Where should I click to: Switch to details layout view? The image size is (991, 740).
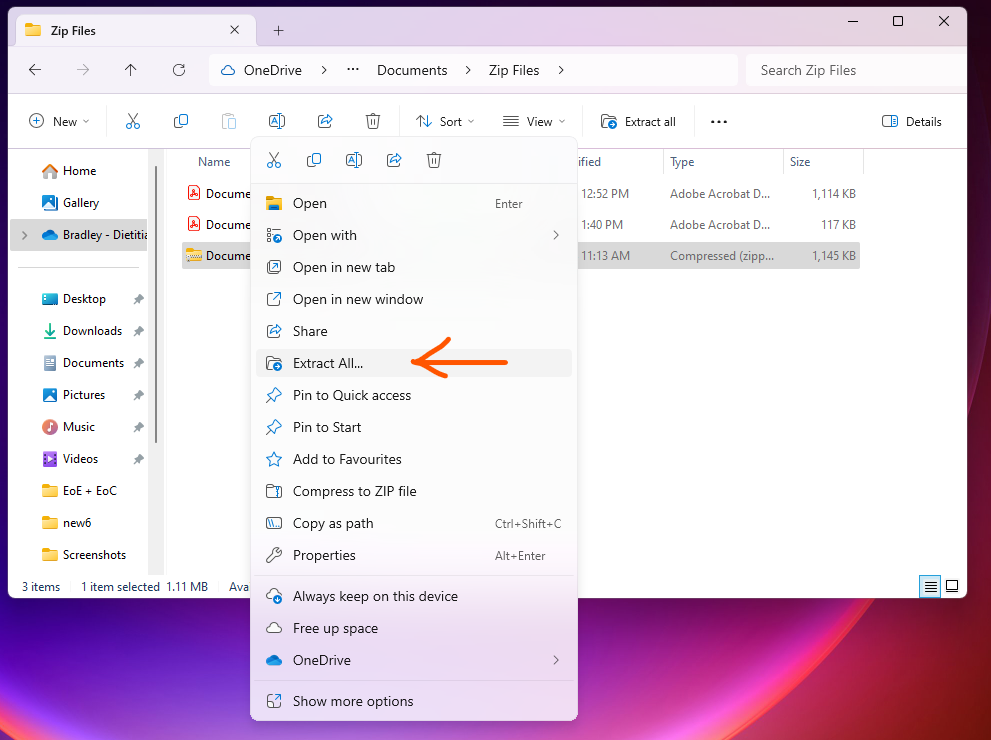(x=929, y=586)
